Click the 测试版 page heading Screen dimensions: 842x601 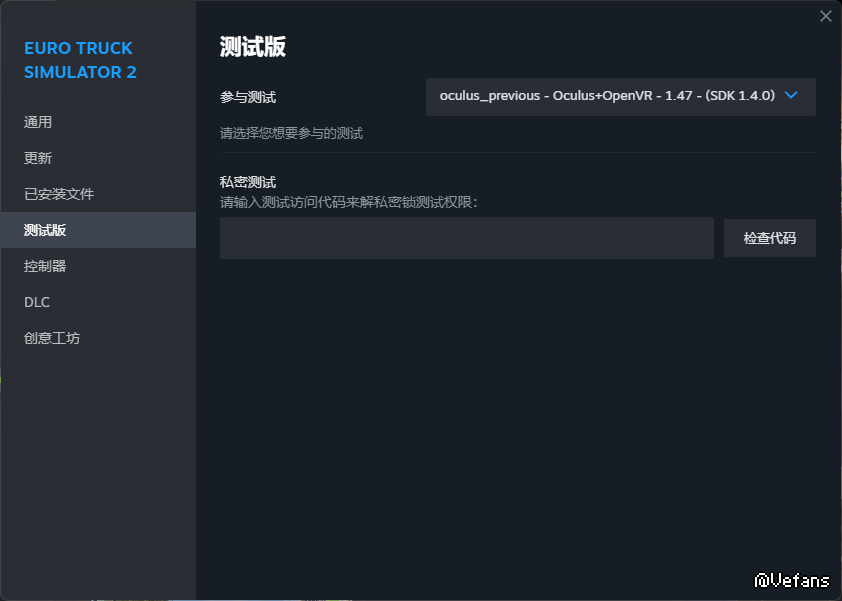pyautogui.click(x=253, y=47)
